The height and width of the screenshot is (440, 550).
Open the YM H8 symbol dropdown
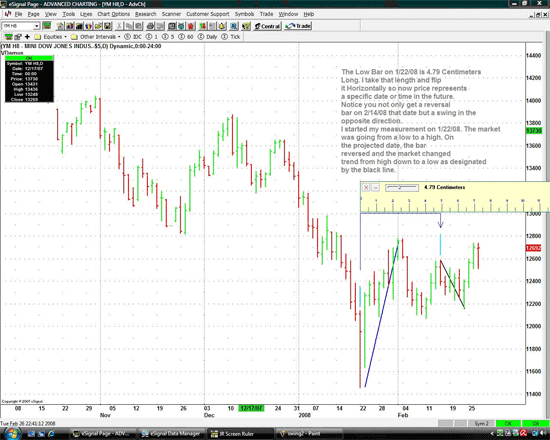tap(36, 26)
